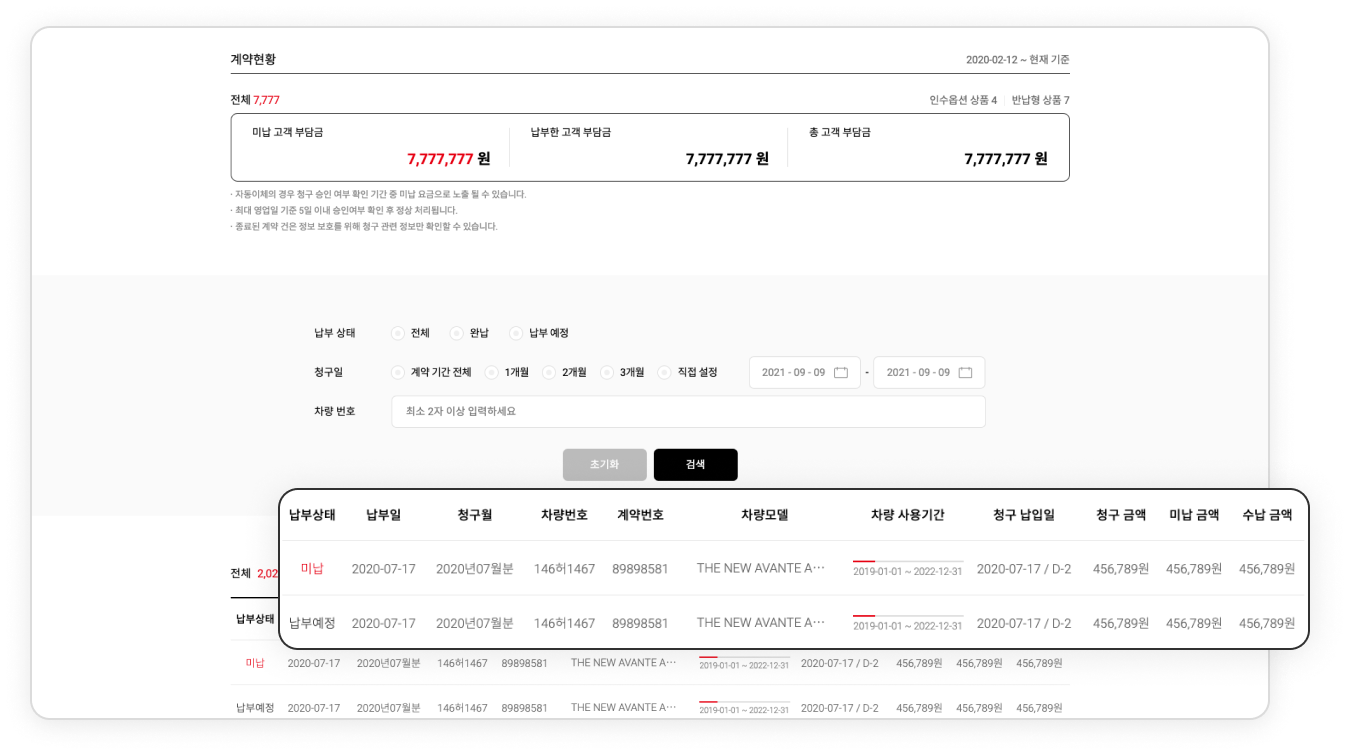Screen dimensions: 1350x754
Task: Click 미납 금액 header in the enlarged table
Action: pos(1194,515)
